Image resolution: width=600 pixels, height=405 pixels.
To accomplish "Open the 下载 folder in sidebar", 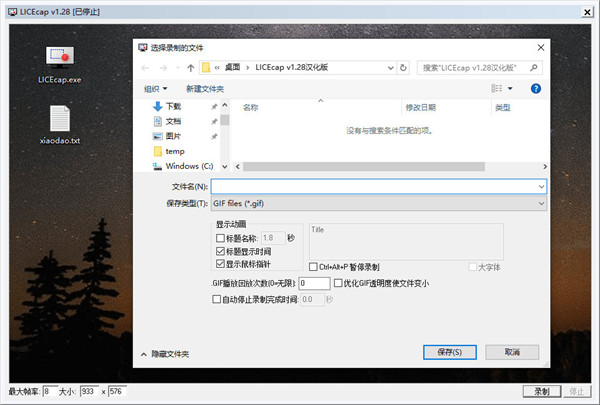I will (173, 106).
